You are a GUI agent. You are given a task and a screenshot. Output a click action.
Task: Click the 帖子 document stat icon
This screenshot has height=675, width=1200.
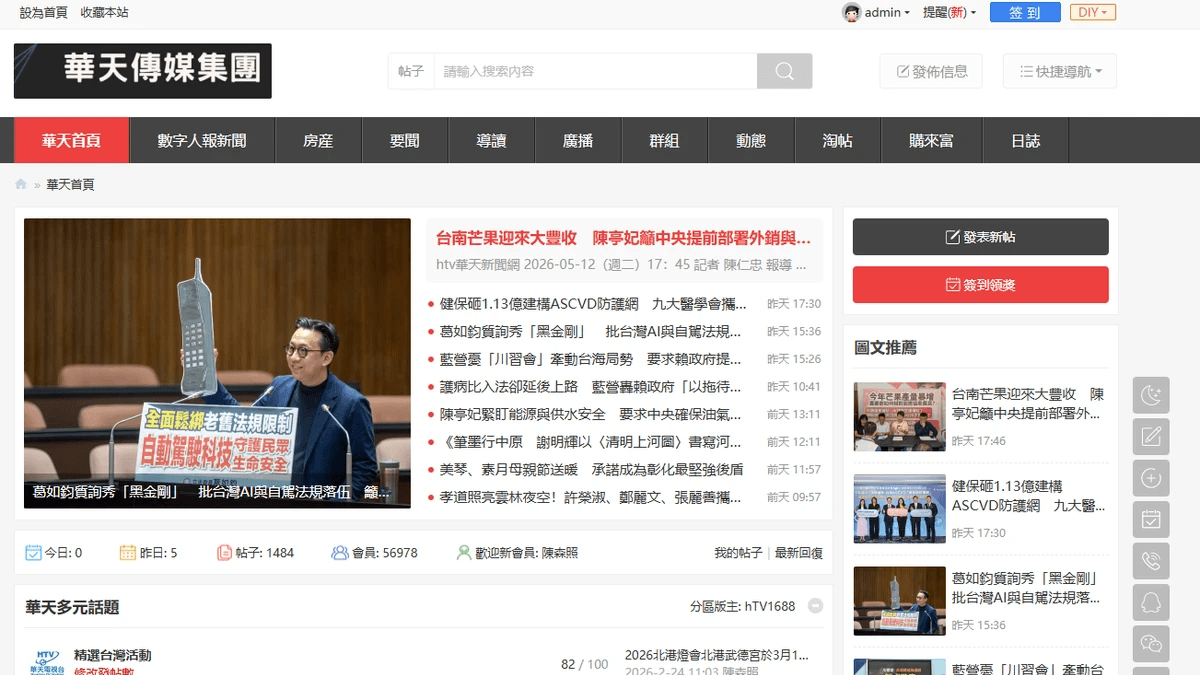point(224,552)
